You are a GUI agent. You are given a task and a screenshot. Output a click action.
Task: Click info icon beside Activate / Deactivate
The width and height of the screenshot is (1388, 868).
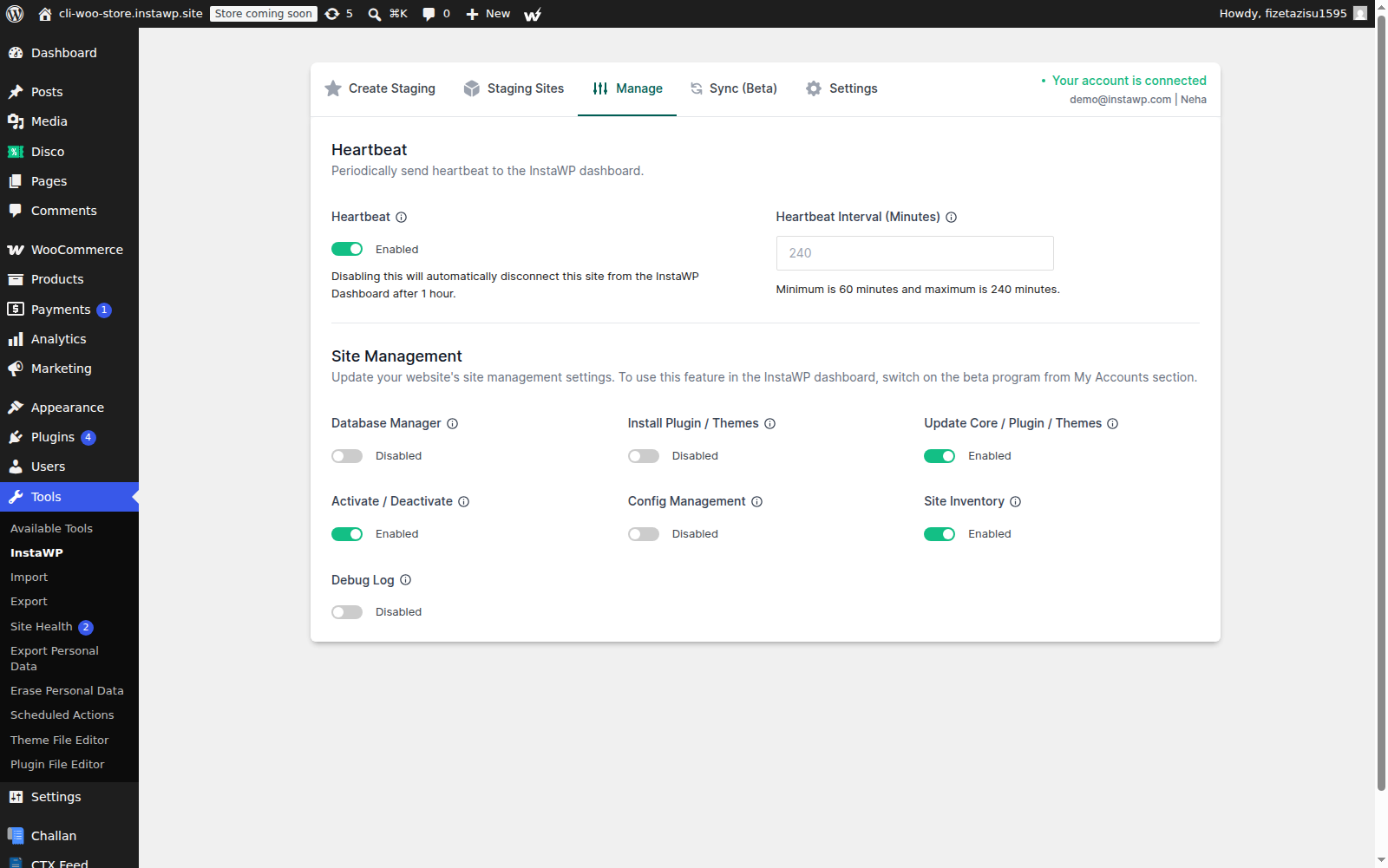[463, 501]
